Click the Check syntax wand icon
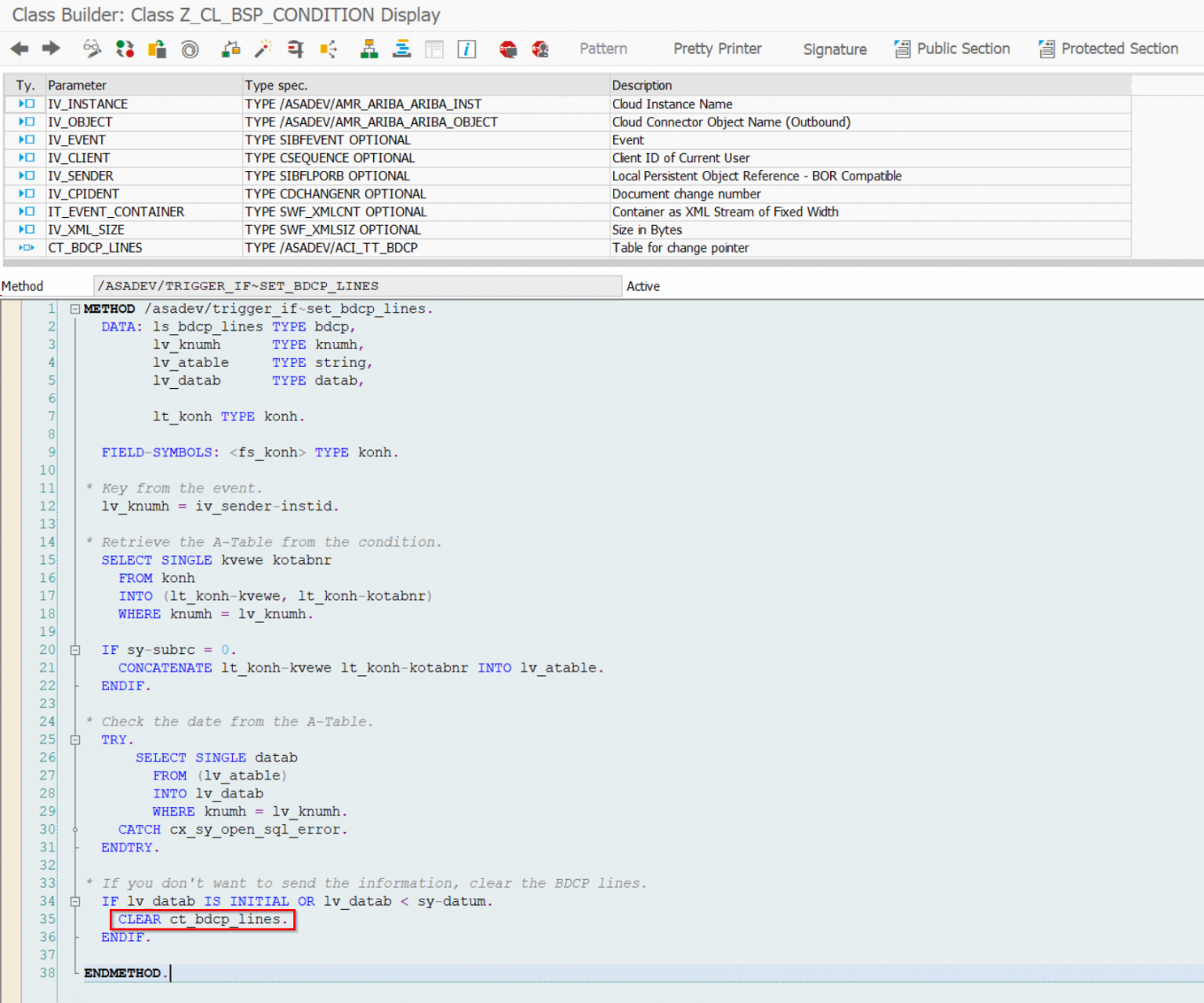1204x1003 pixels. click(x=263, y=49)
